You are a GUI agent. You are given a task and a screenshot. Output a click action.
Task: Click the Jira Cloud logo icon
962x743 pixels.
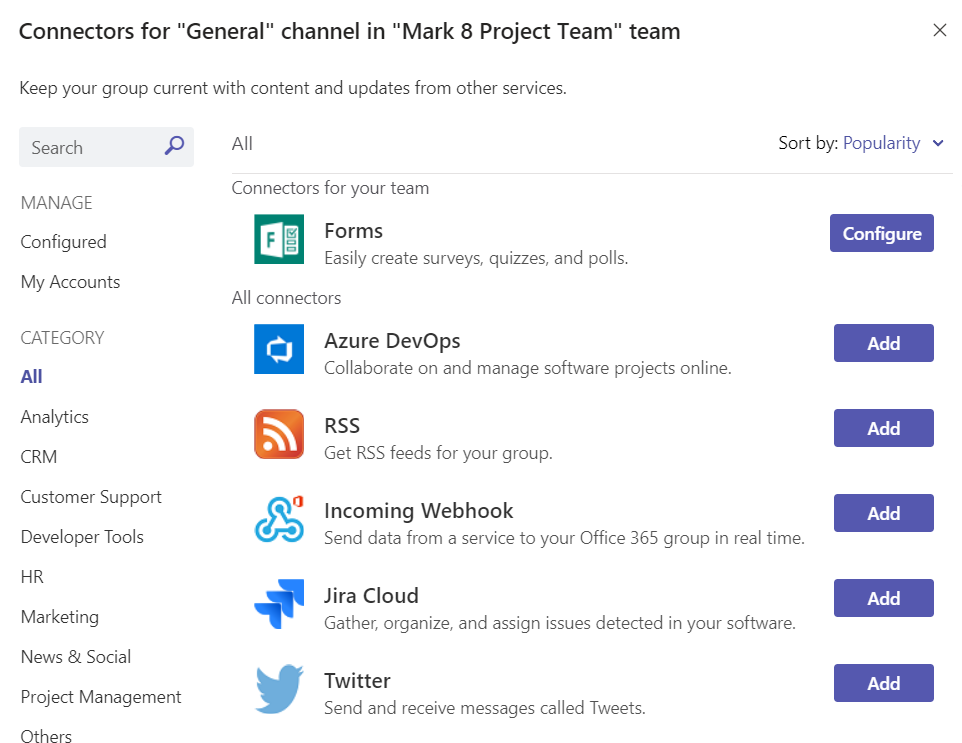(279, 604)
